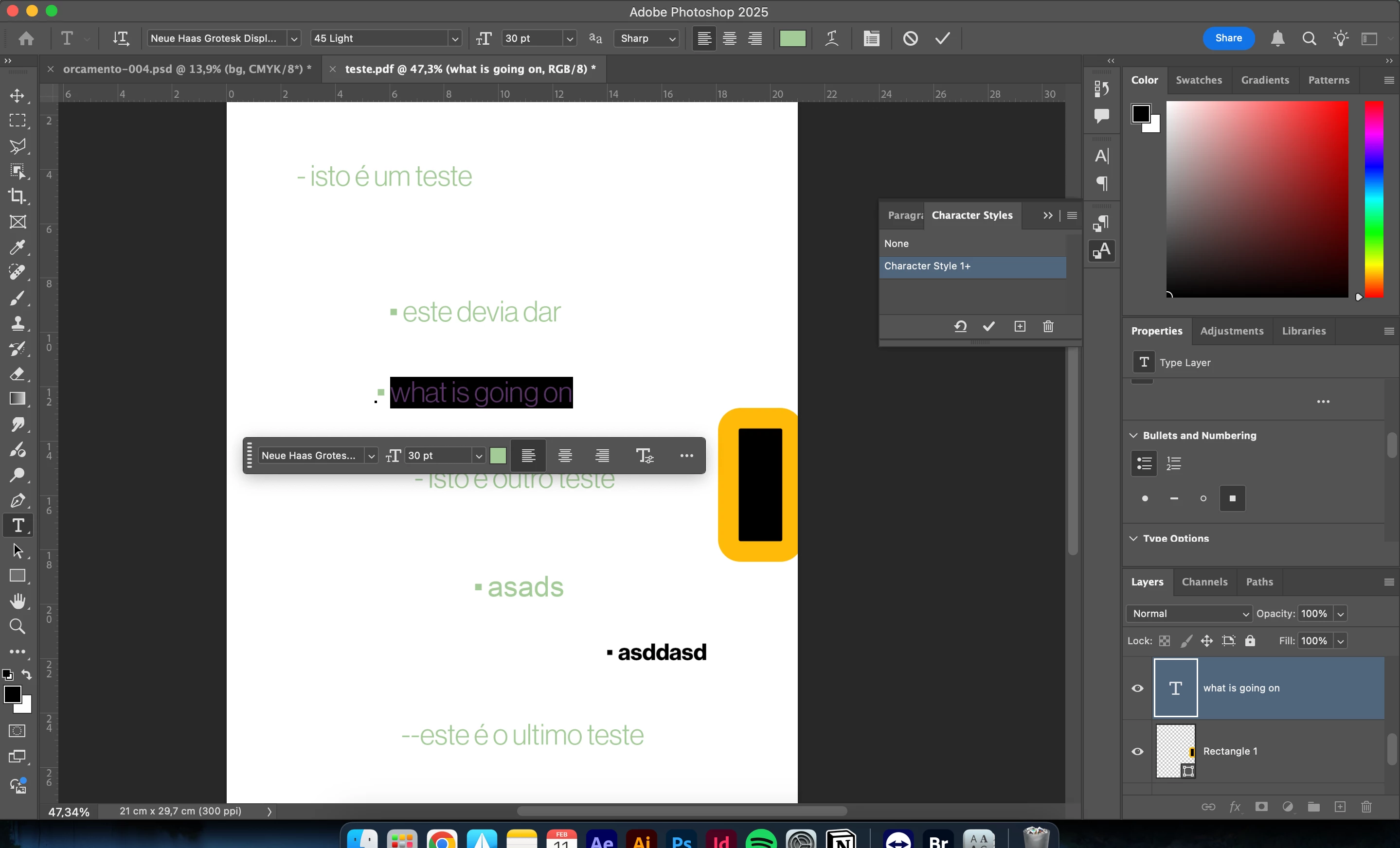Click the Share button
1400x848 pixels.
tap(1228, 38)
